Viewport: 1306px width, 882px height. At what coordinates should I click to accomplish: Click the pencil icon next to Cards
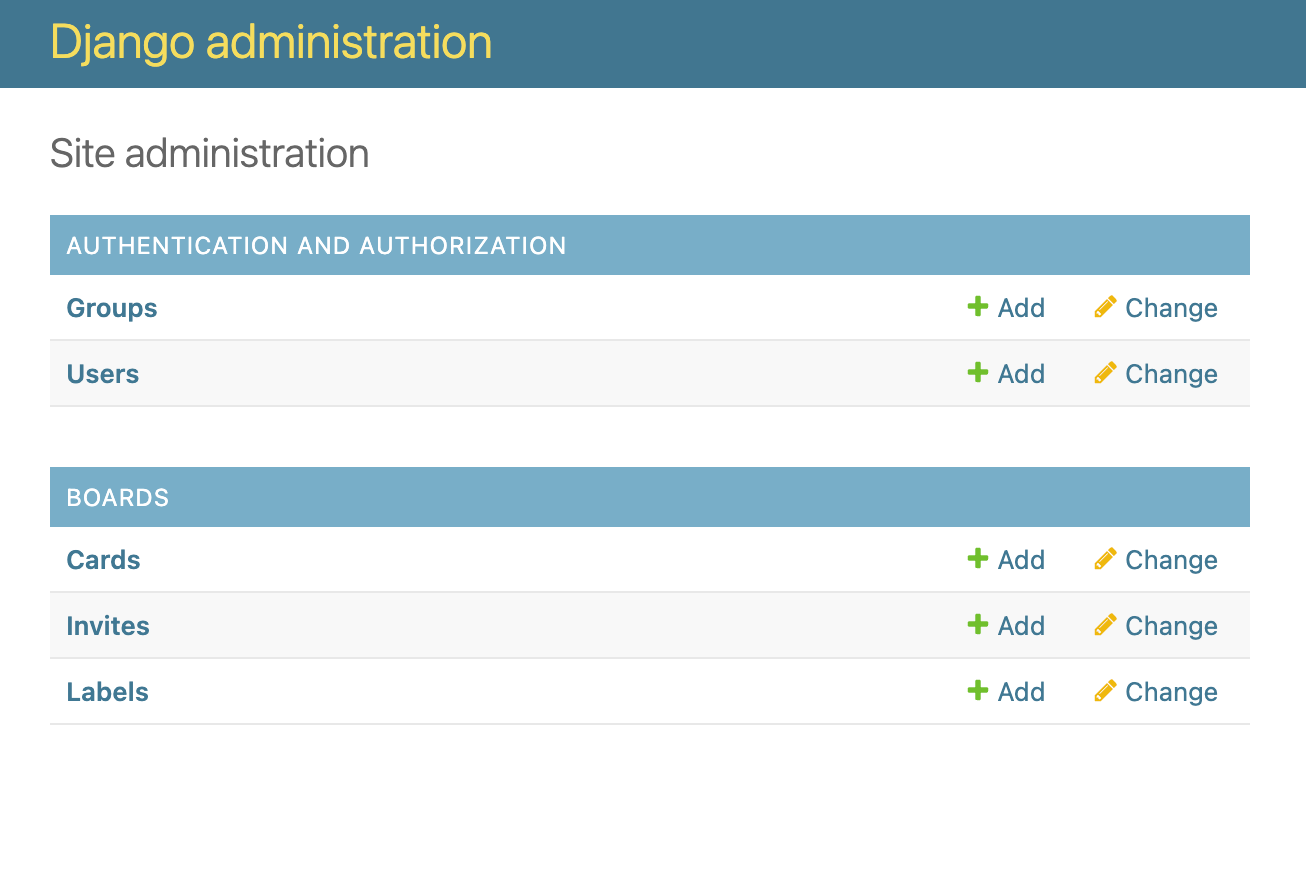pyautogui.click(x=1104, y=559)
